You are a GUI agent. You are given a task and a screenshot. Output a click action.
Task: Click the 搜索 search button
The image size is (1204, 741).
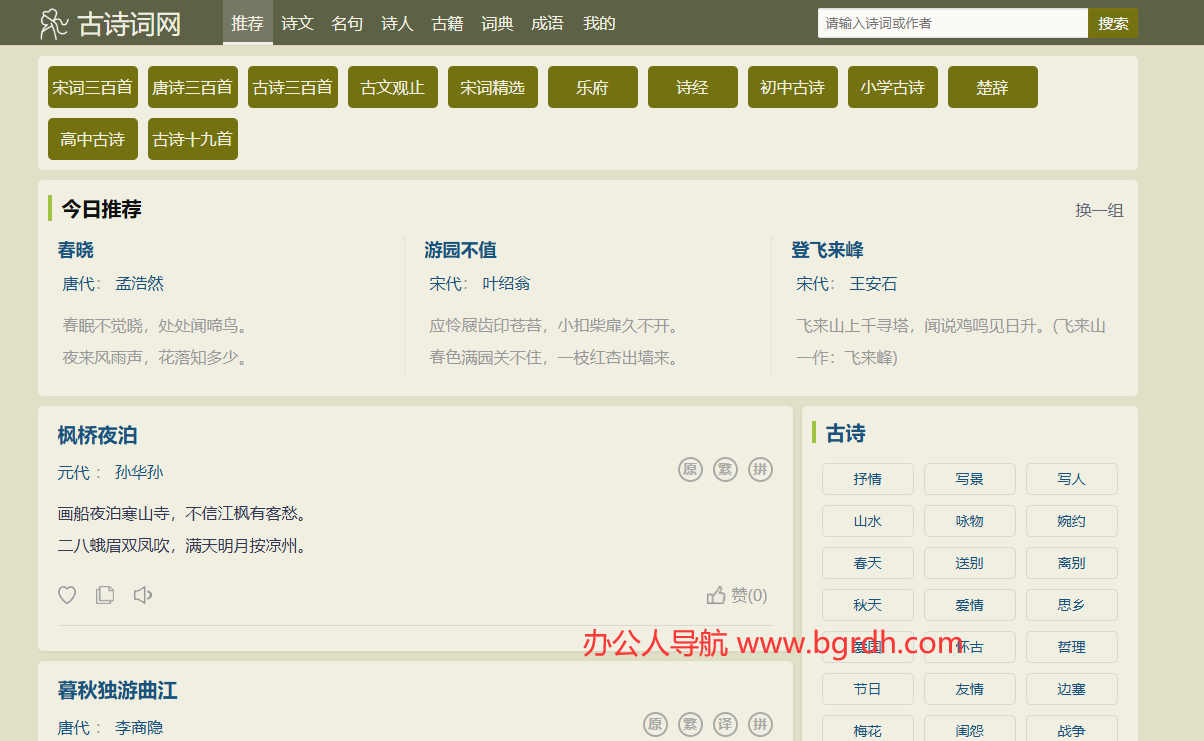1112,23
